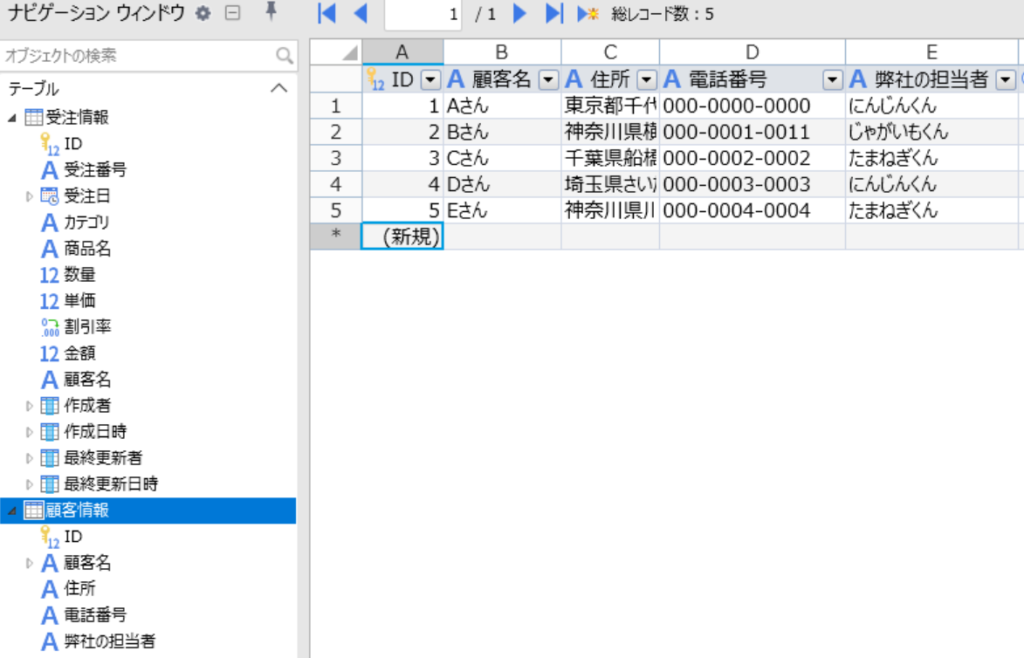Go to the previous record
Viewport: 1024px width, 658px height.
[361, 13]
